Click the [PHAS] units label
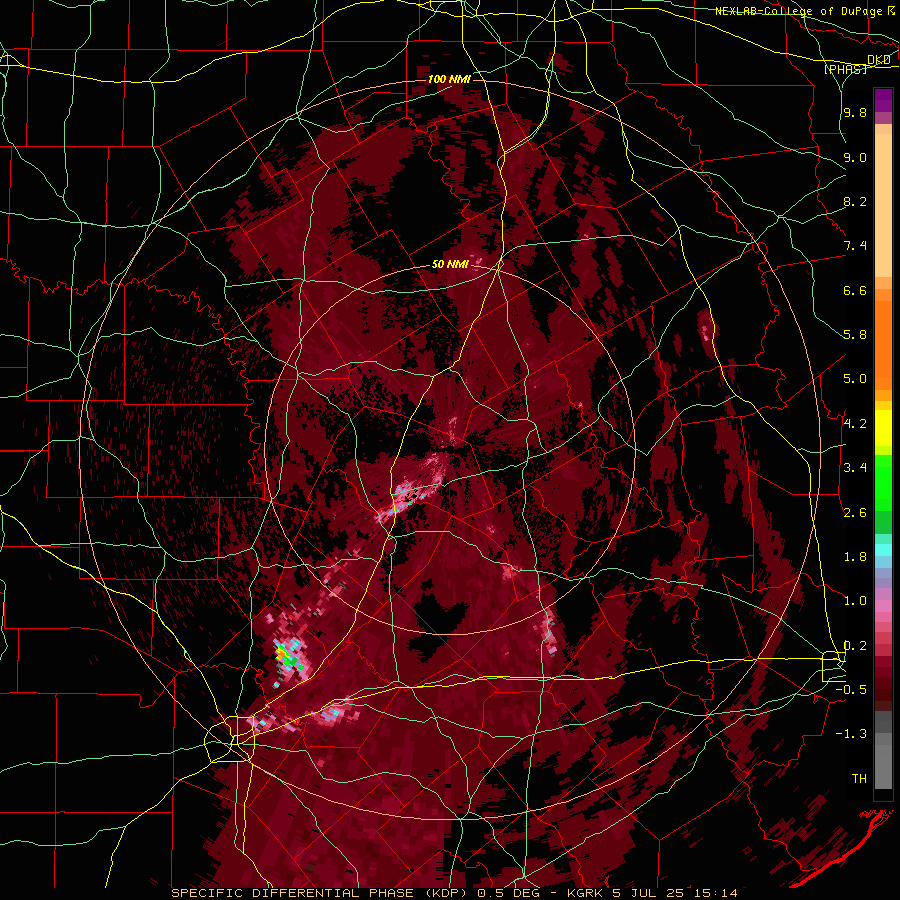900x900 pixels. tap(846, 70)
